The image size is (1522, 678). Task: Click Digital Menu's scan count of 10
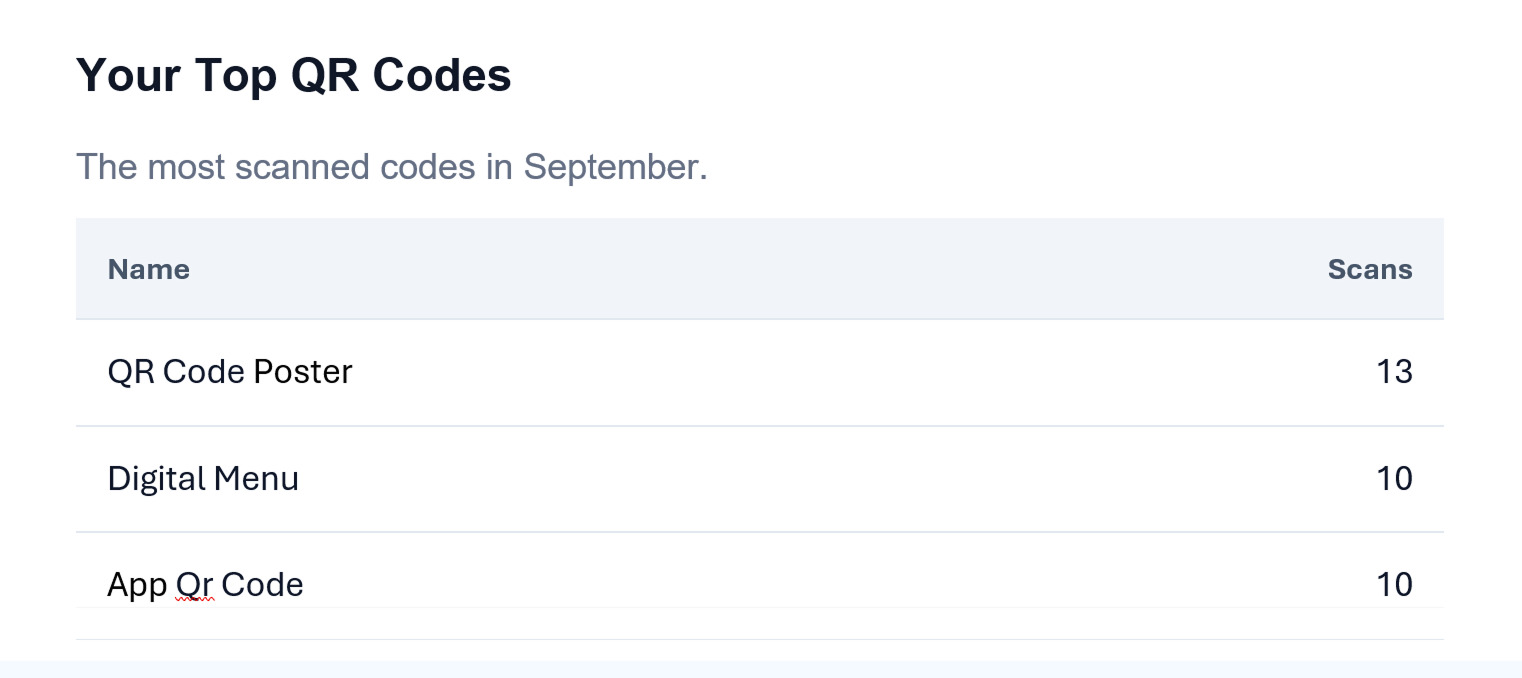1394,479
